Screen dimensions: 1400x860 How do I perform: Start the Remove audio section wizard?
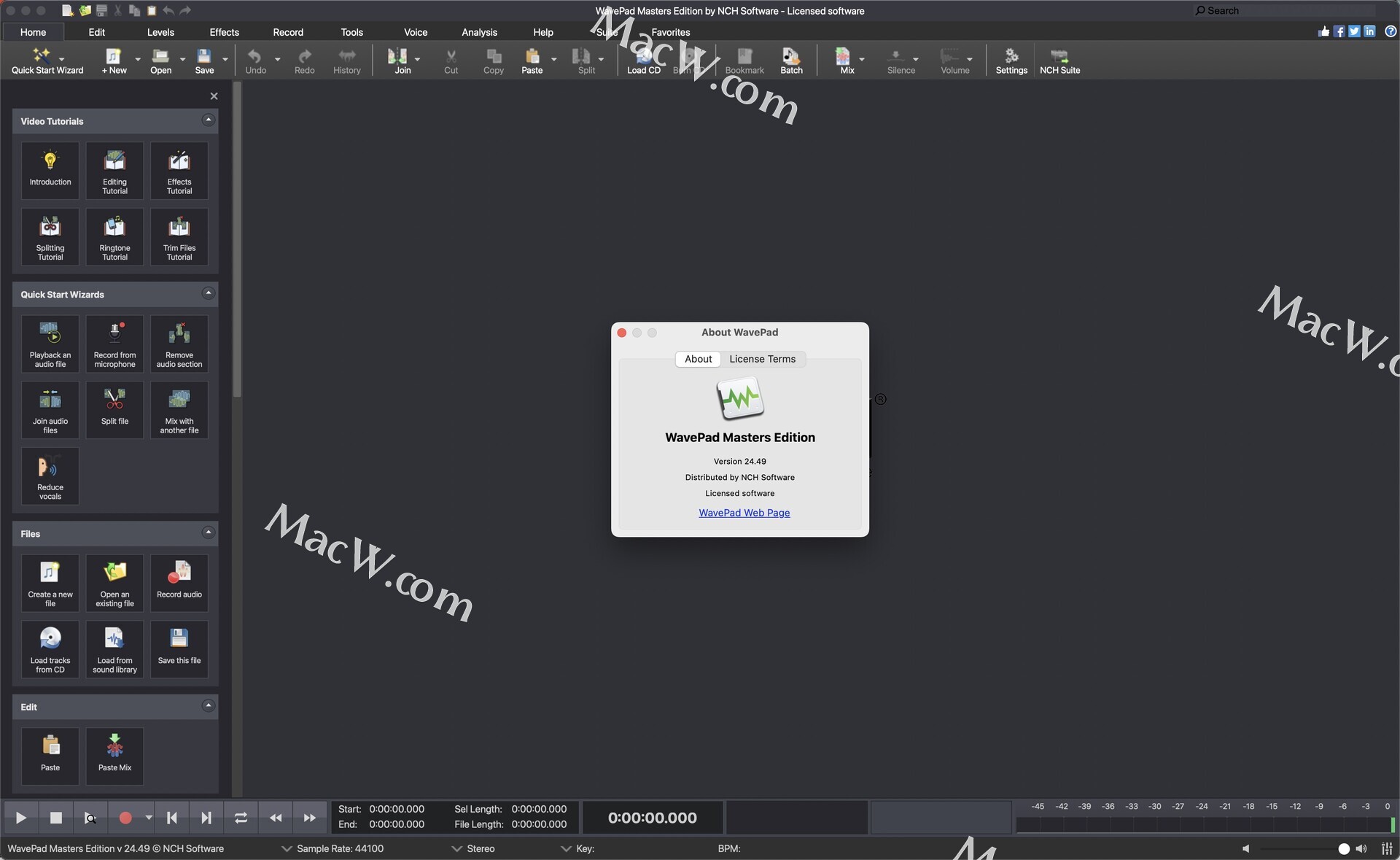click(179, 344)
